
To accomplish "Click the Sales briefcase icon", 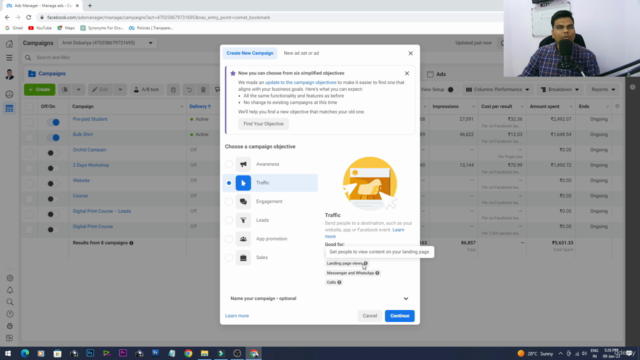I will click(243, 258).
